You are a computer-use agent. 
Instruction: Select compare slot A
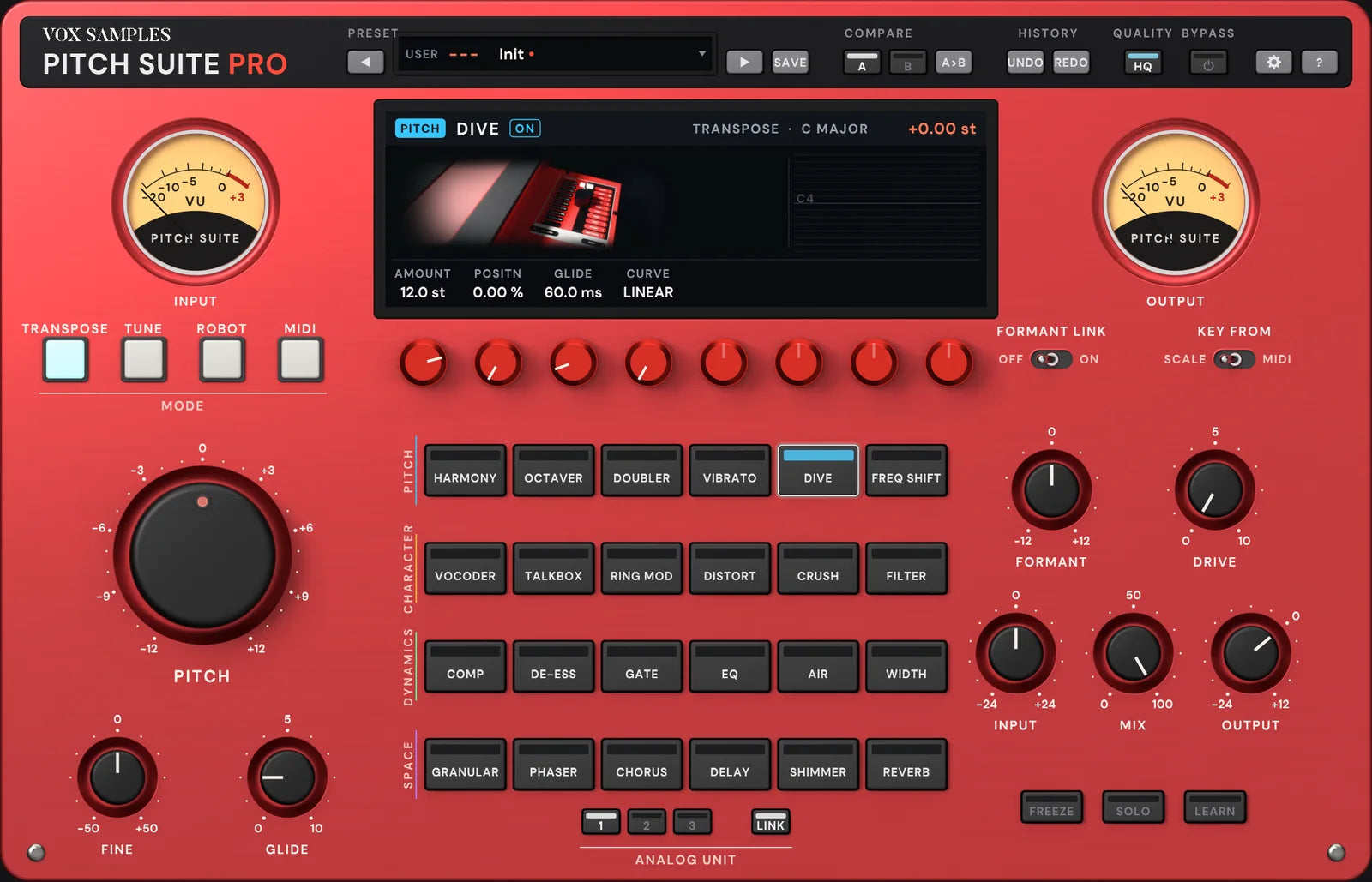coord(862,63)
